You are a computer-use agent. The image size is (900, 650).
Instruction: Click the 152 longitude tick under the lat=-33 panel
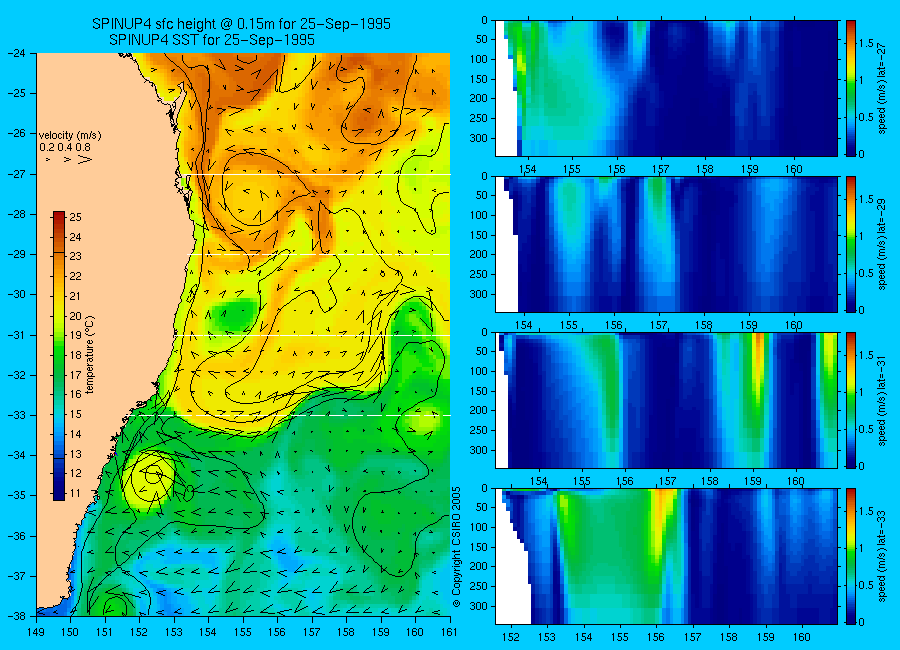(510, 637)
